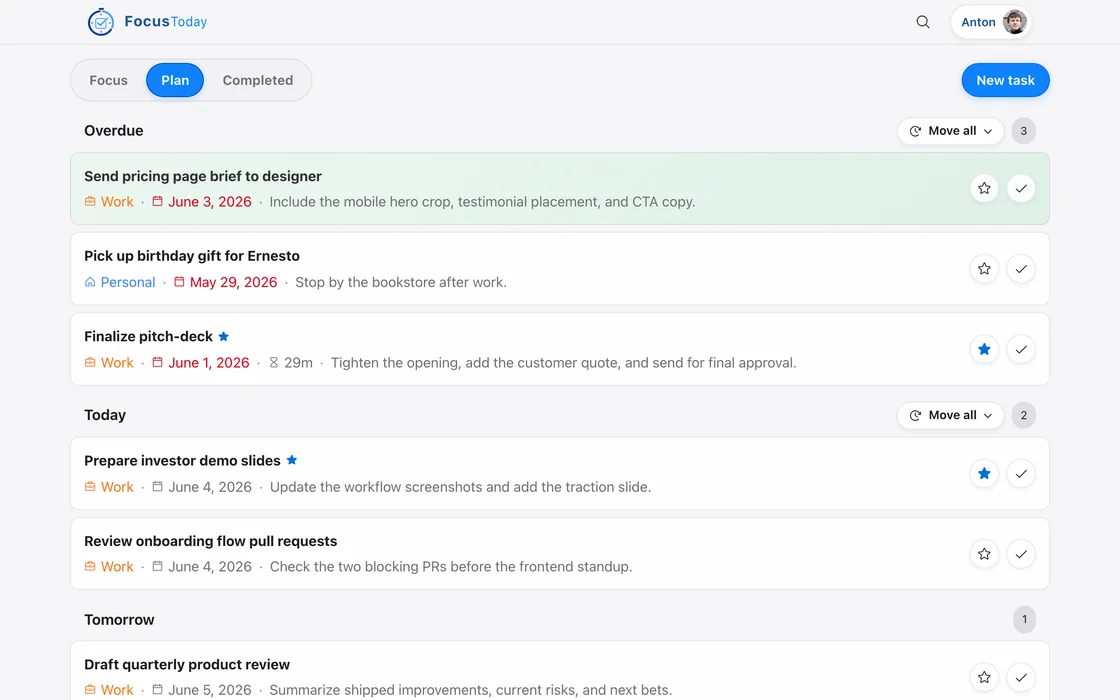
Task: Click the '29m' time estimate
Action: (x=299, y=363)
